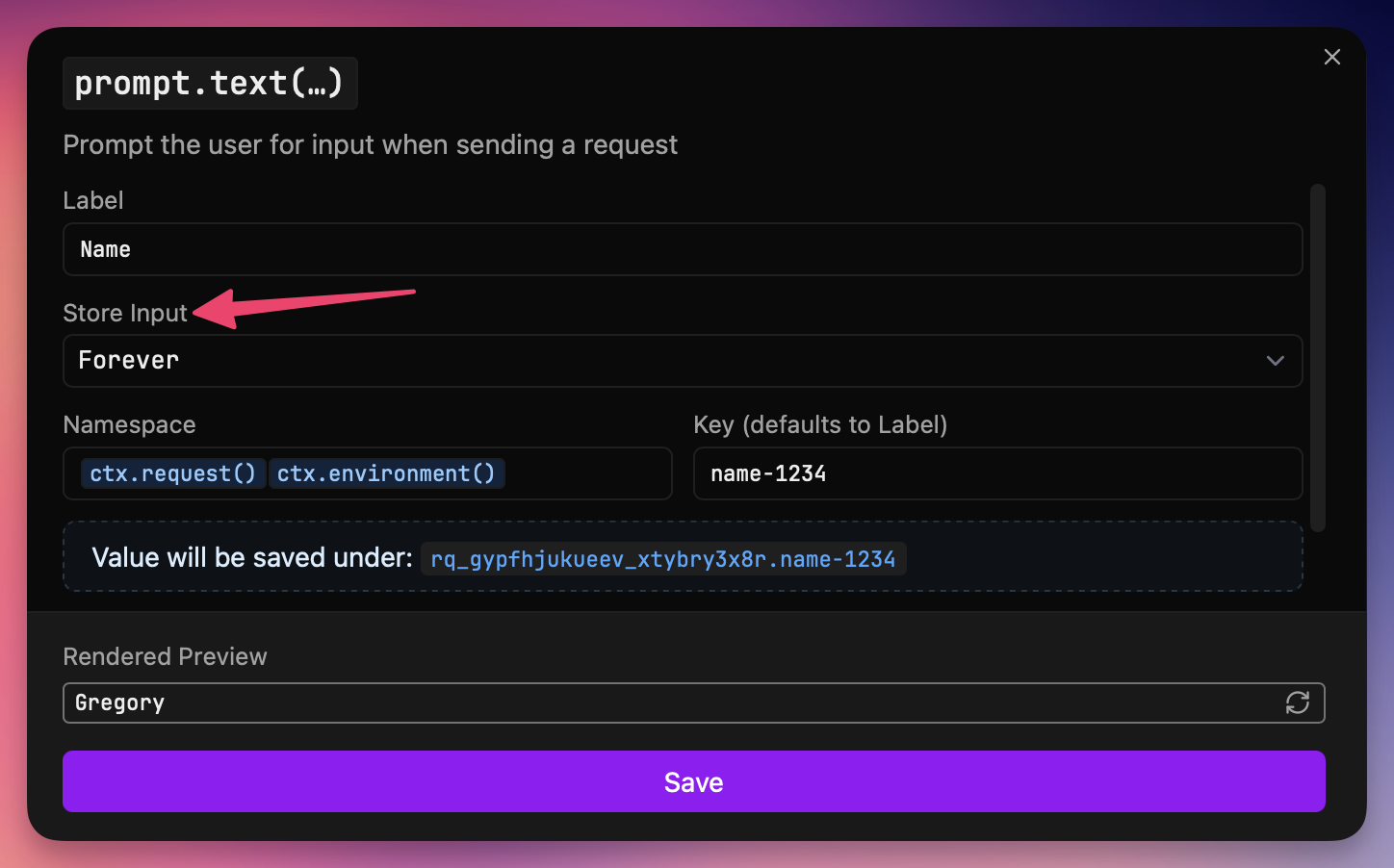Refresh the rendered preview

(x=1297, y=702)
